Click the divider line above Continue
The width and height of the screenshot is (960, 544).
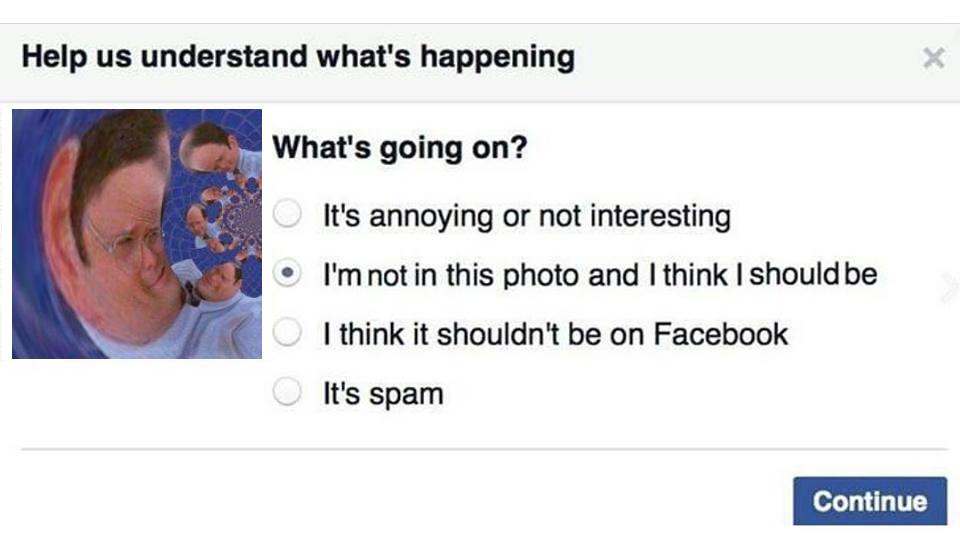tap(483, 449)
